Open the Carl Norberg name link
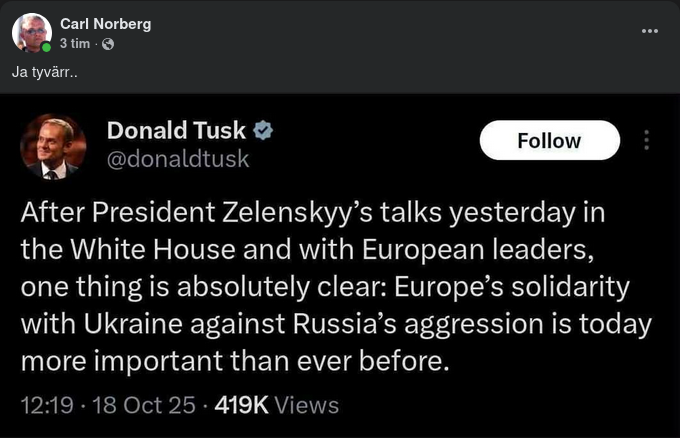680x438 pixels. coord(105,24)
